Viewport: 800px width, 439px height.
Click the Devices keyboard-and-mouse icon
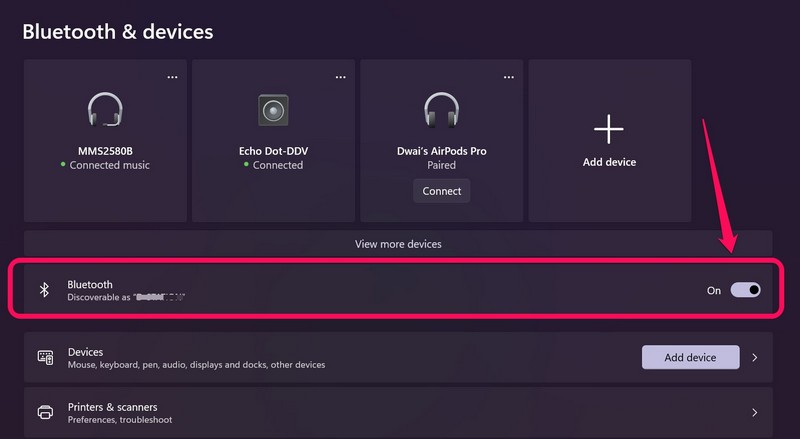pyautogui.click(x=45, y=357)
